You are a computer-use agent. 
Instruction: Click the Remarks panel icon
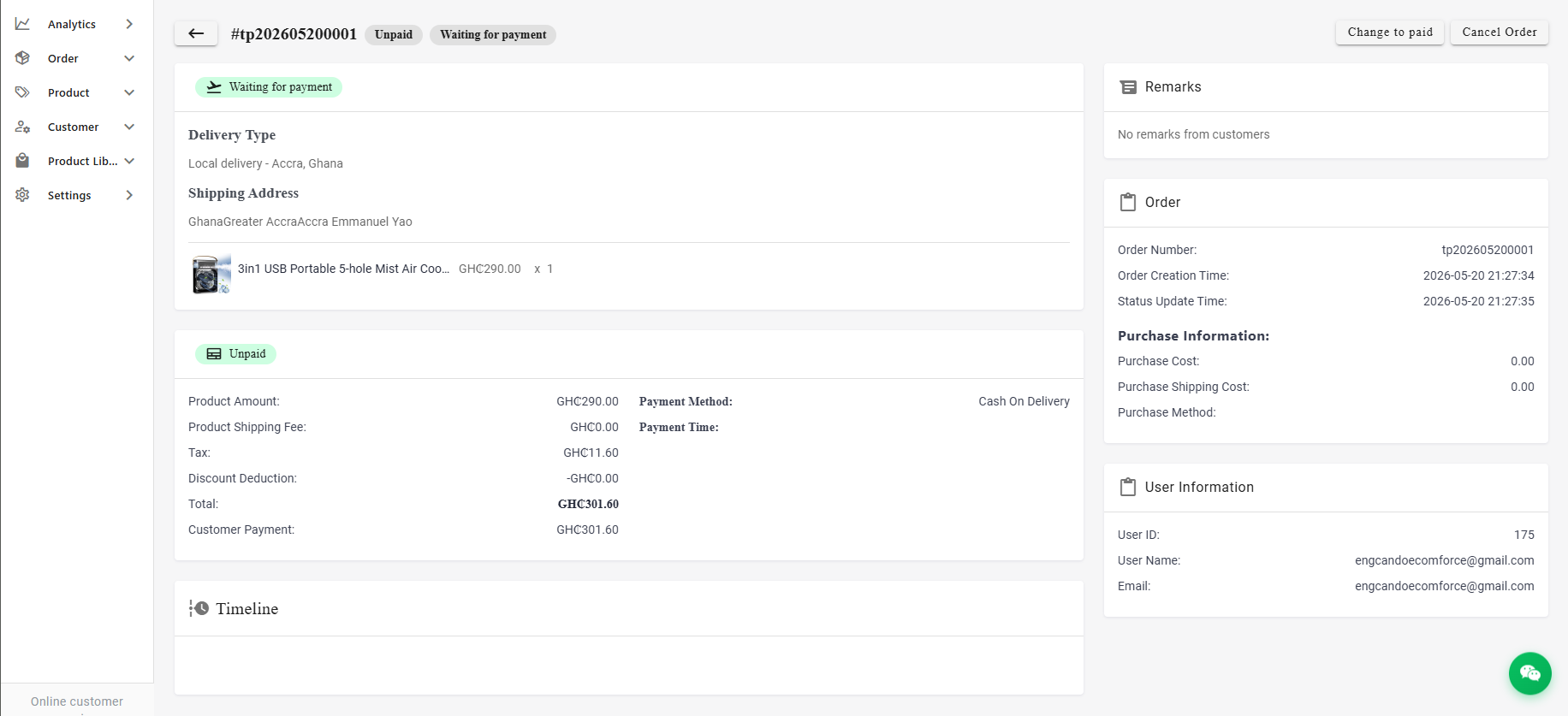tap(1128, 87)
